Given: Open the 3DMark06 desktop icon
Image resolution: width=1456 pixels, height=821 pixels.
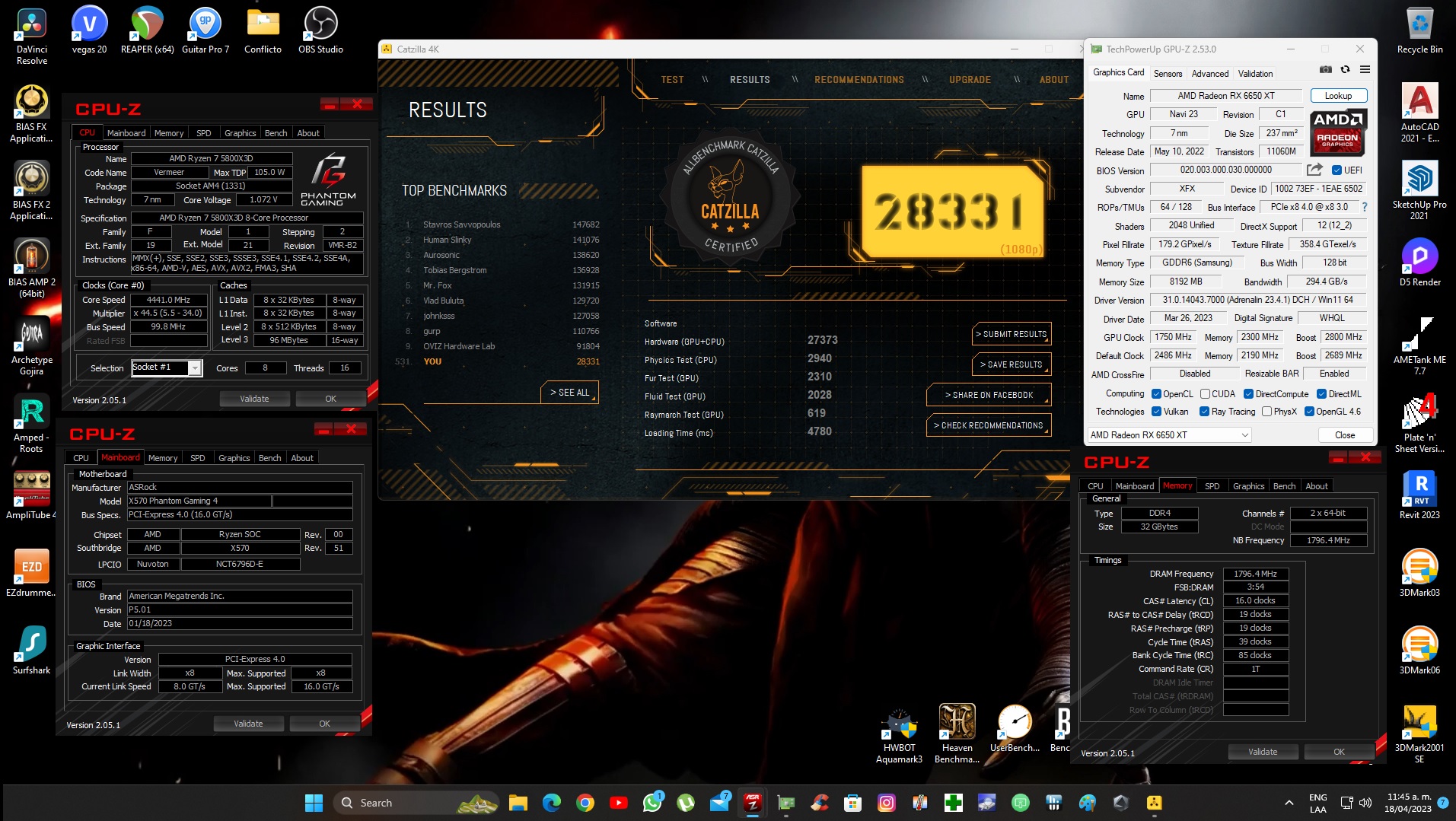Looking at the screenshot, I should pyautogui.click(x=1419, y=651).
